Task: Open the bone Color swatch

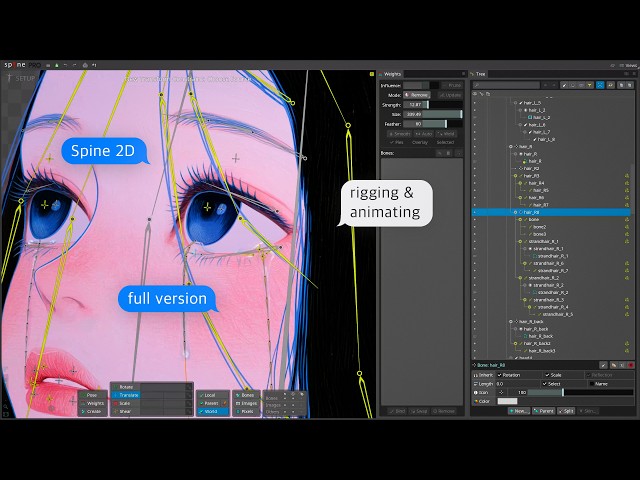Action: click(507, 401)
